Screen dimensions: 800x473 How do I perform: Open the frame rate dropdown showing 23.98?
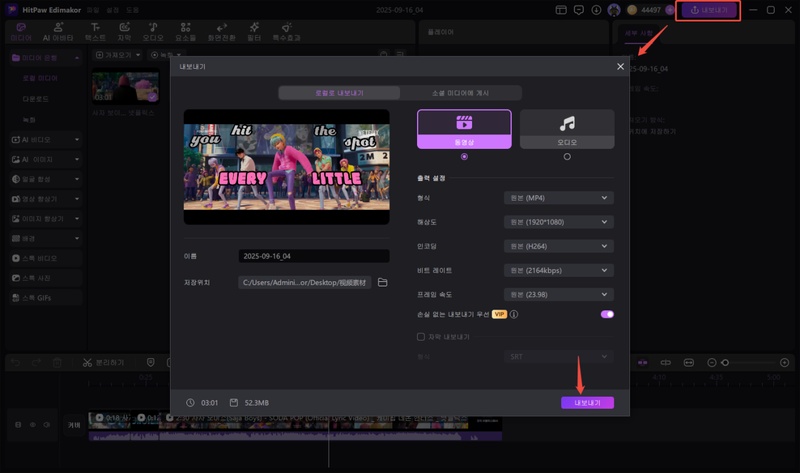pyautogui.click(x=559, y=295)
